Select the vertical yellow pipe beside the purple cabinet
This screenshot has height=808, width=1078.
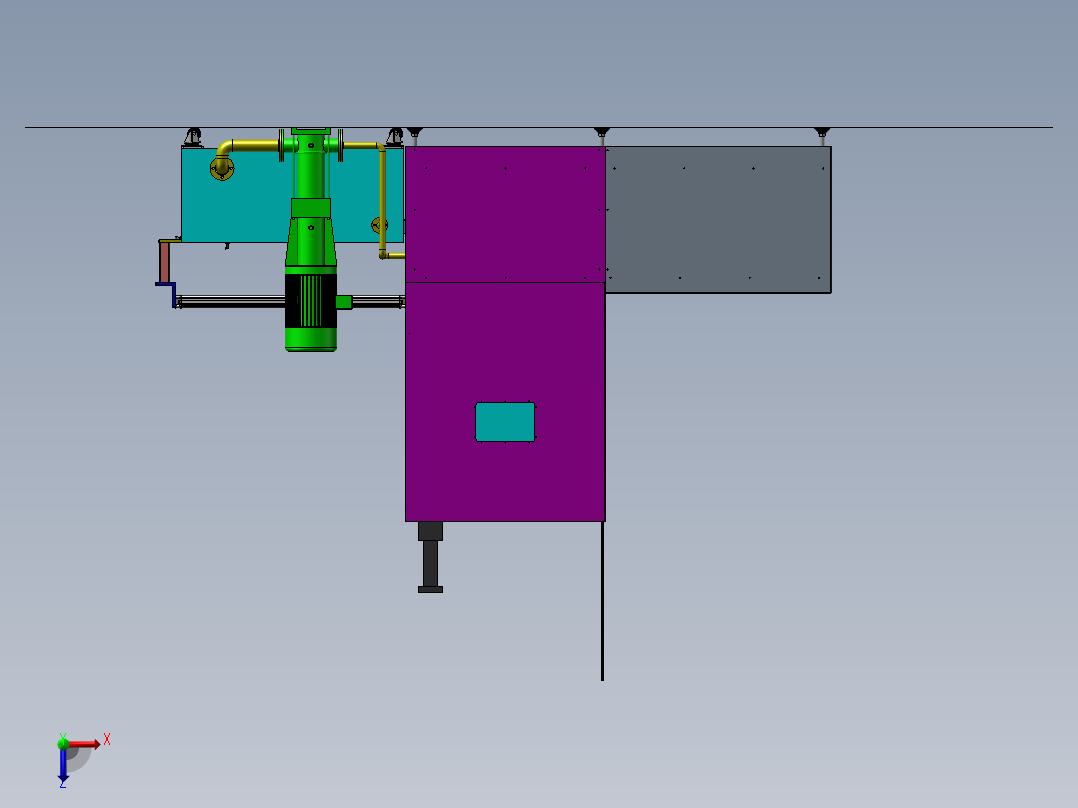(x=382, y=201)
